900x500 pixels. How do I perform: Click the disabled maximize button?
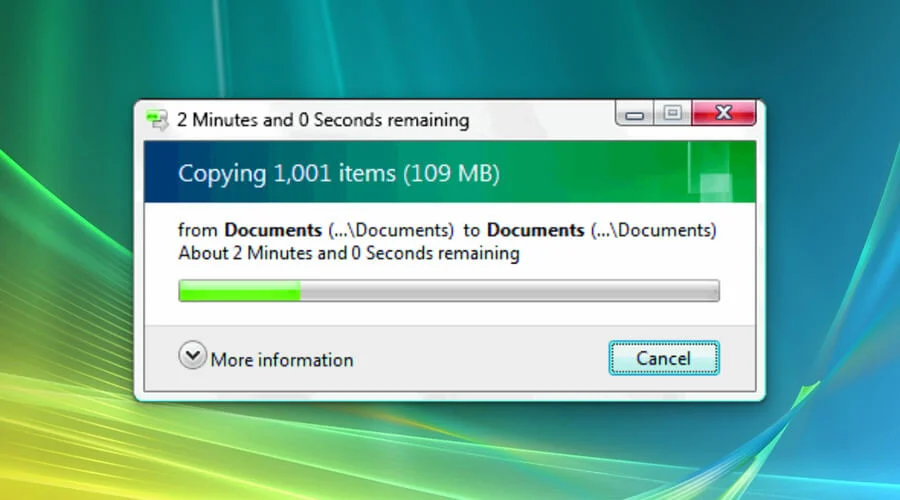(x=673, y=113)
